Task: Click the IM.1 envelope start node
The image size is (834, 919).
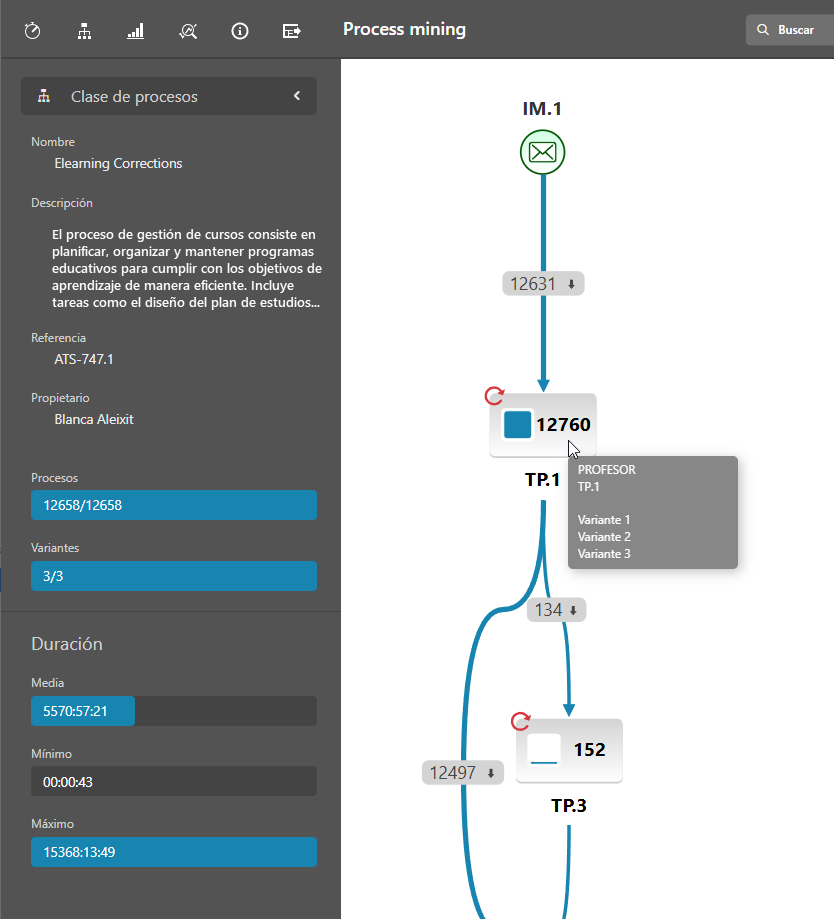Action: pyautogui.click(x=542, y=152)
